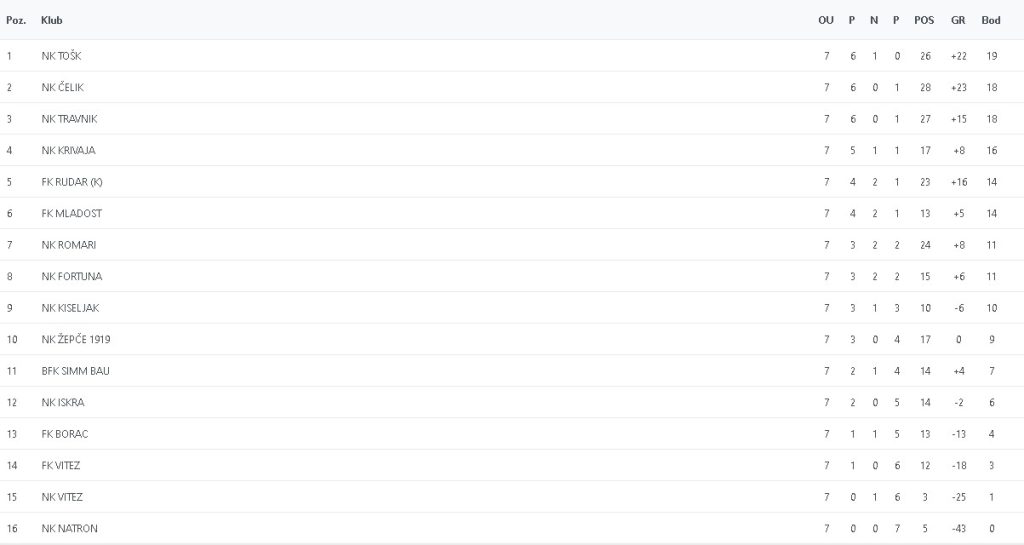The image size is (1024, 545).
Task: Open NK ŽEPČE 1919 team entry
Action: tap(76, 339)
